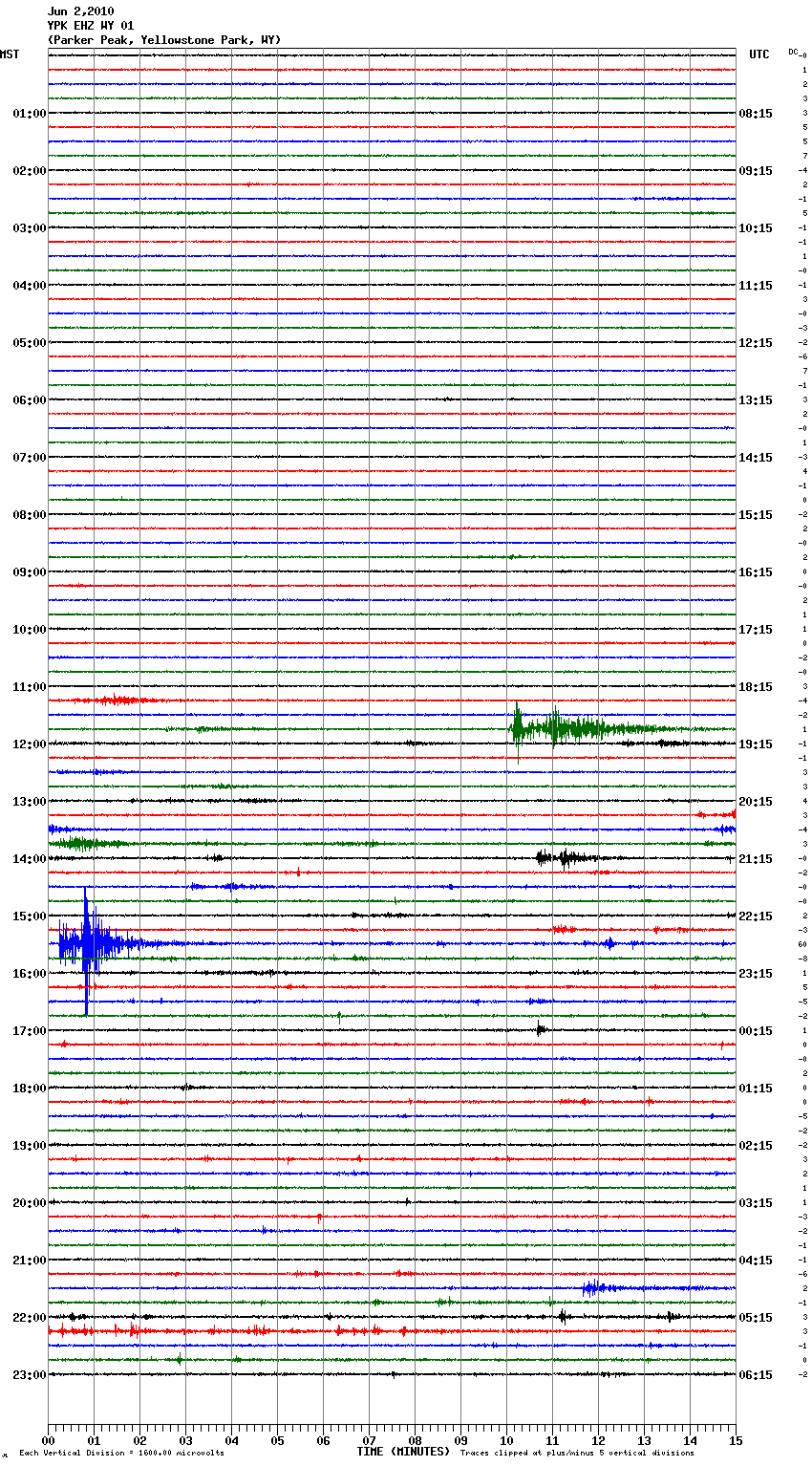812x1466 pixels.
Task: Click the 00:15 UTC time label
Action: click(756, 1031)
